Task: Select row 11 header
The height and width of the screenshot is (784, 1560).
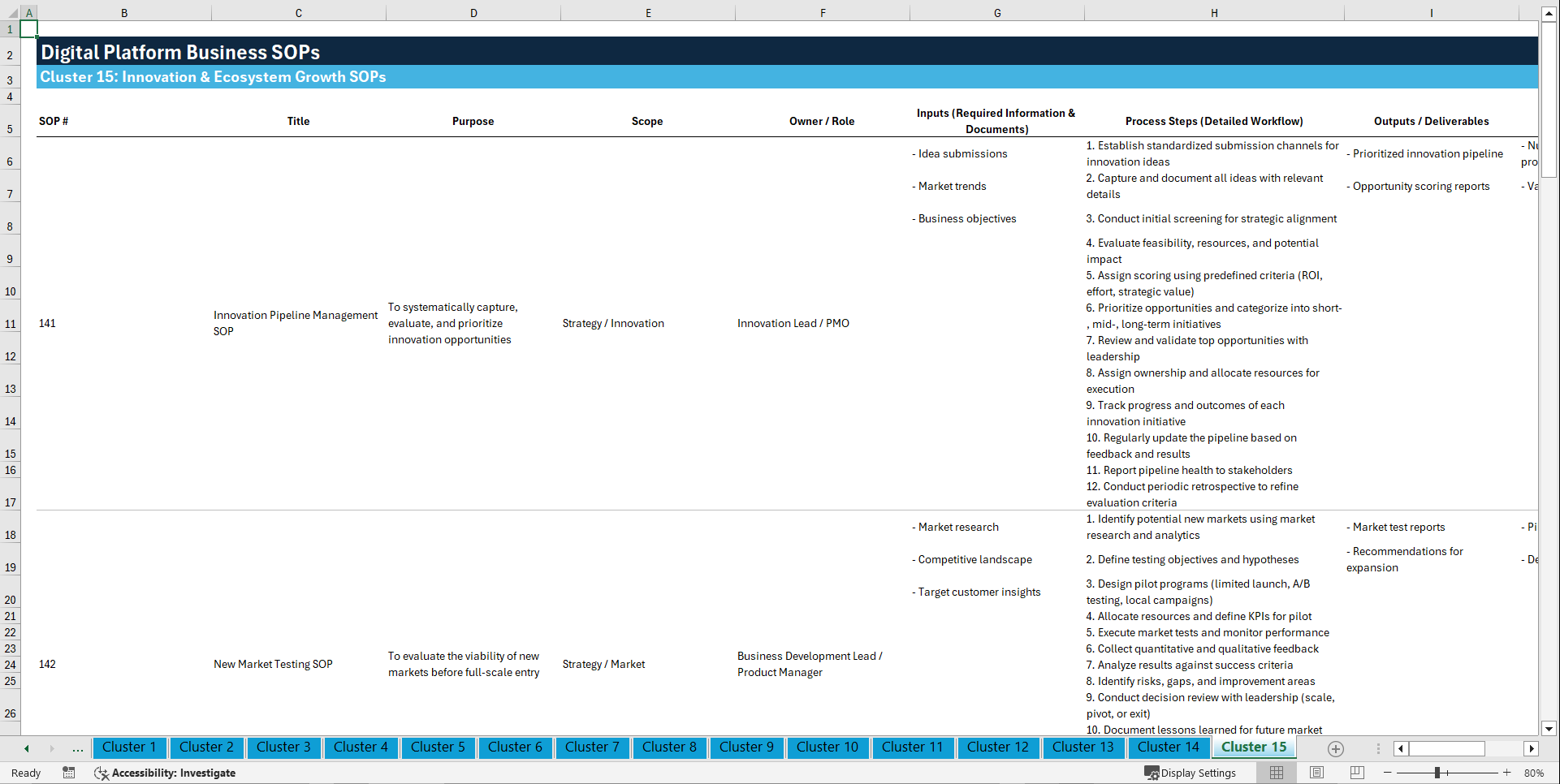Action: pos(11,323)
